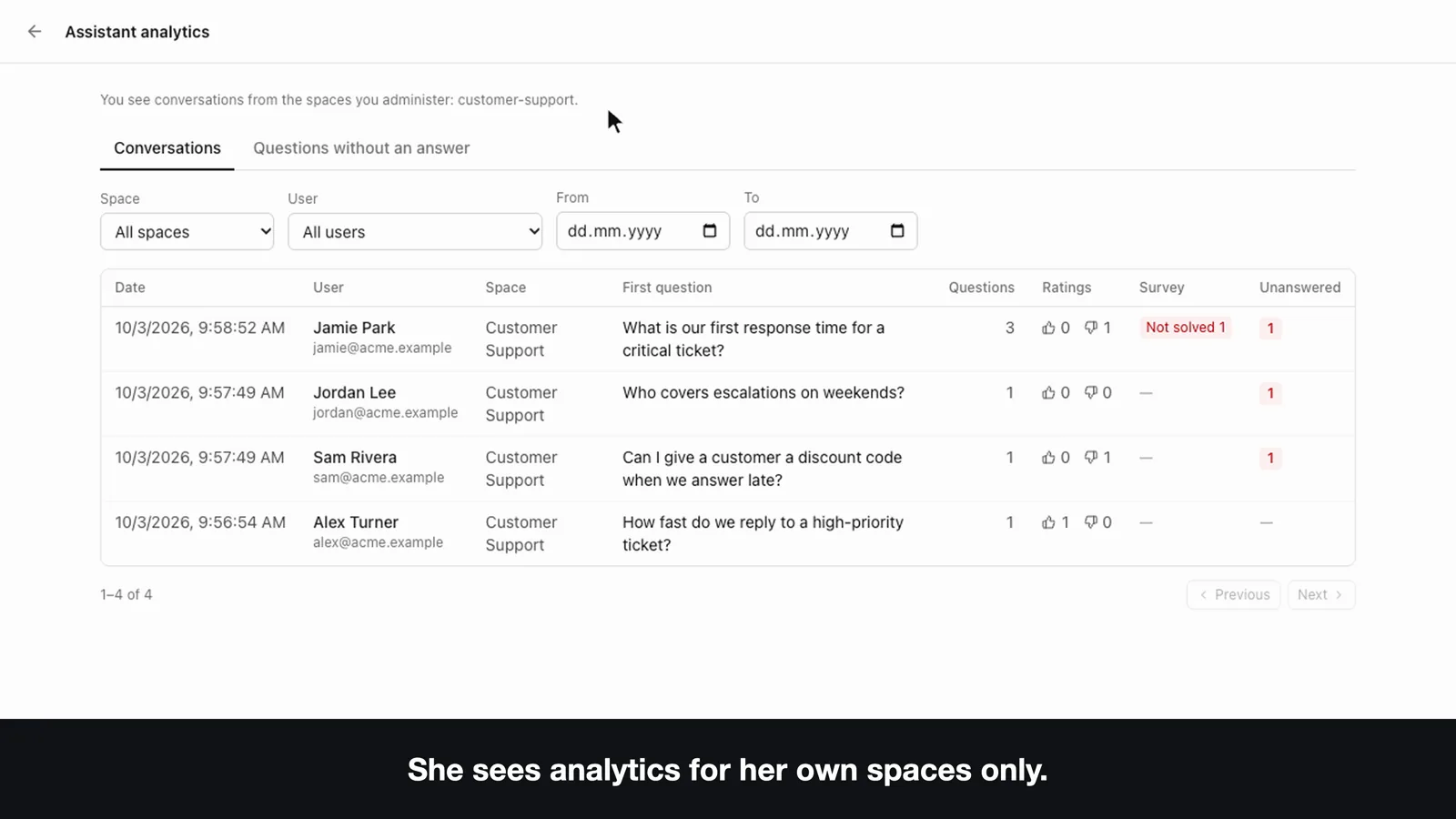Viewport: 1456px width, 819px height.
Task: Click thumbs-down icon in Jordan Lee row
Action: point(1090,393)
